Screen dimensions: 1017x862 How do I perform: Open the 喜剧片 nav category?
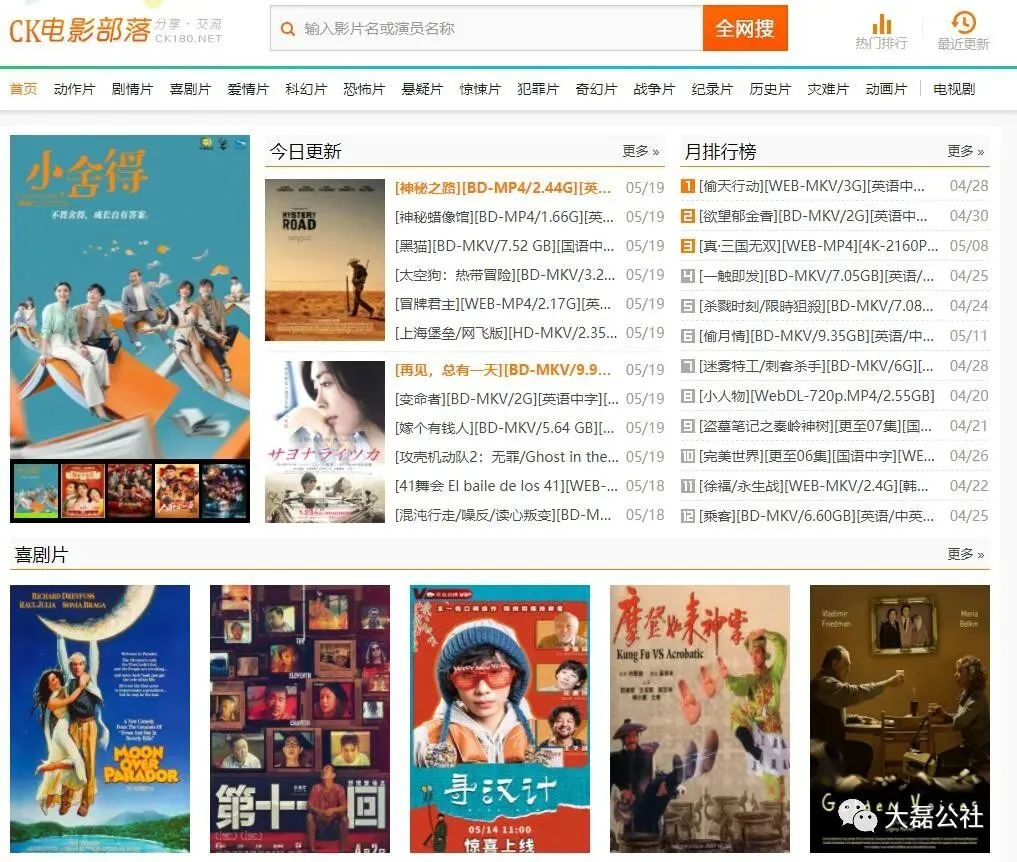(x=190, y=89)
